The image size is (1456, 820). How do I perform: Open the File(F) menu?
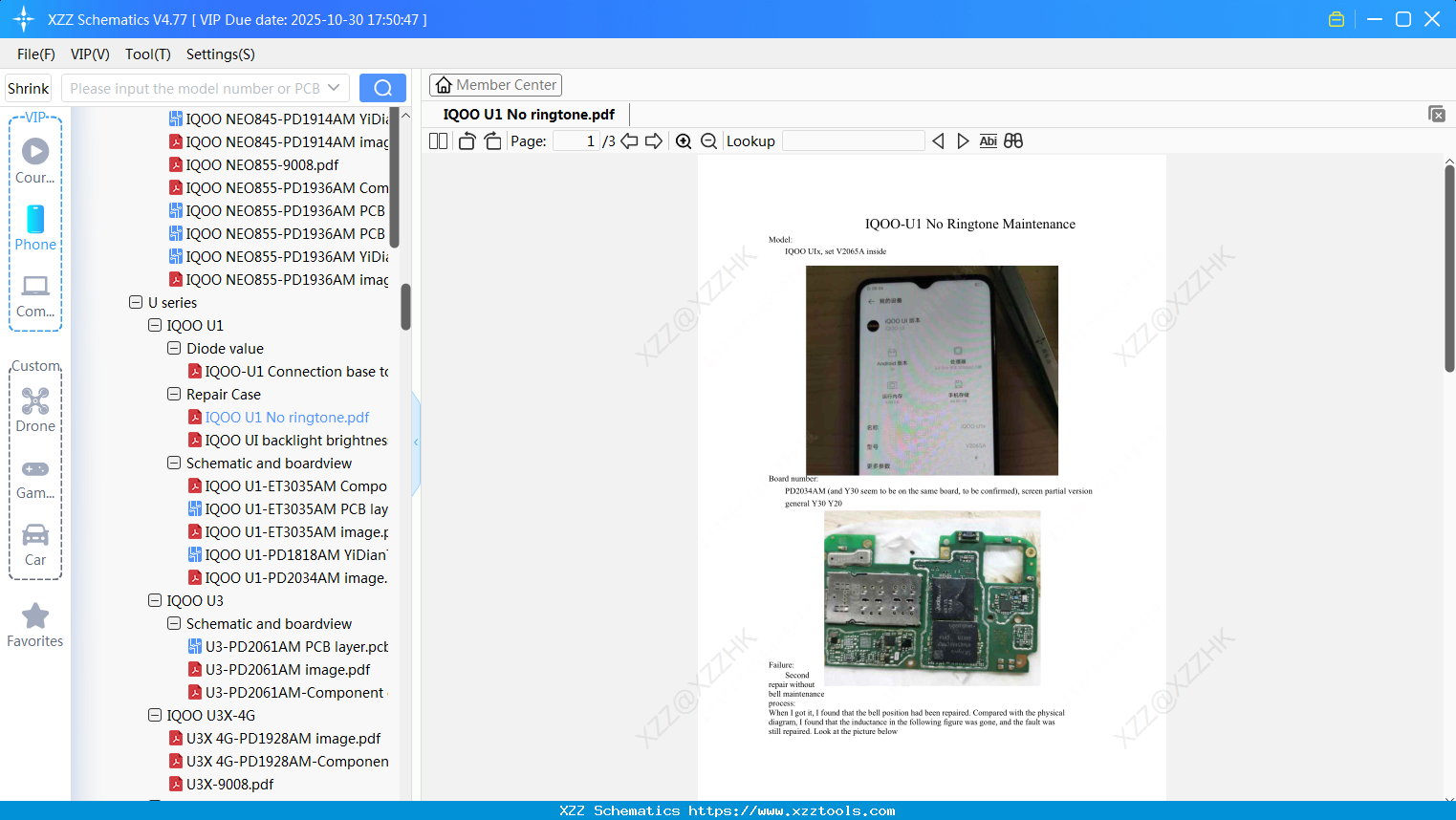[x=36, y=54]
